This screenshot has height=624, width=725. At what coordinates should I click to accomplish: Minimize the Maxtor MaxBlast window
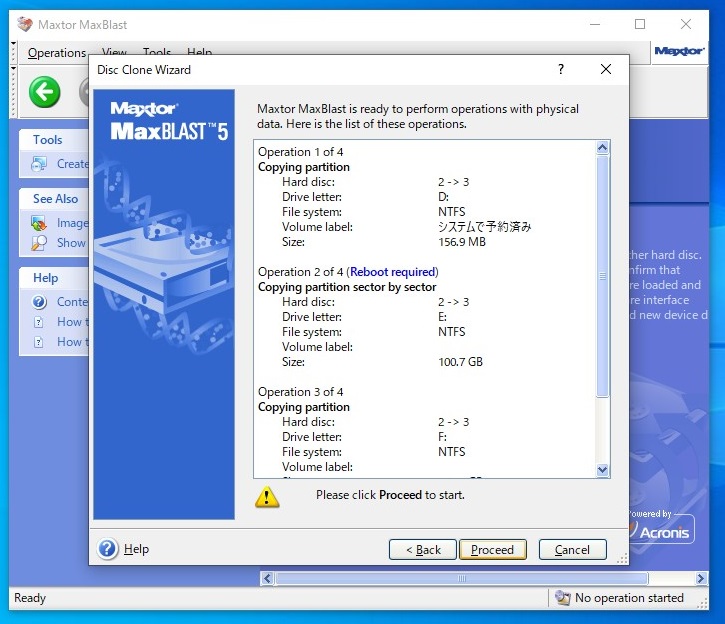(595, 24)
